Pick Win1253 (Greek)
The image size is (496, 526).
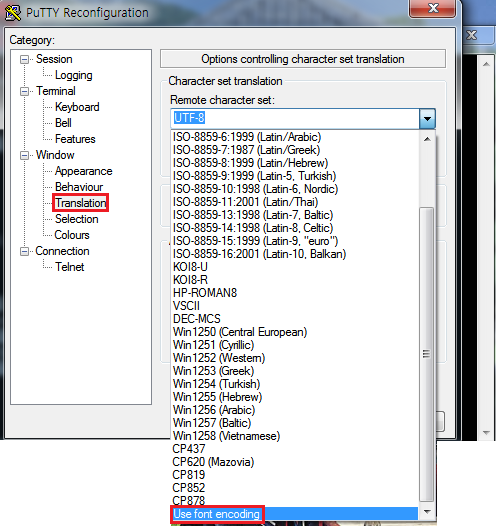point(295,371)
